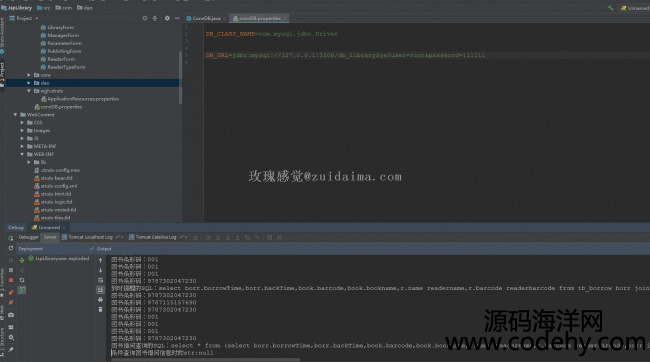Open Structure side tool window
The image size is (650, 362).
tap(2, 342)
